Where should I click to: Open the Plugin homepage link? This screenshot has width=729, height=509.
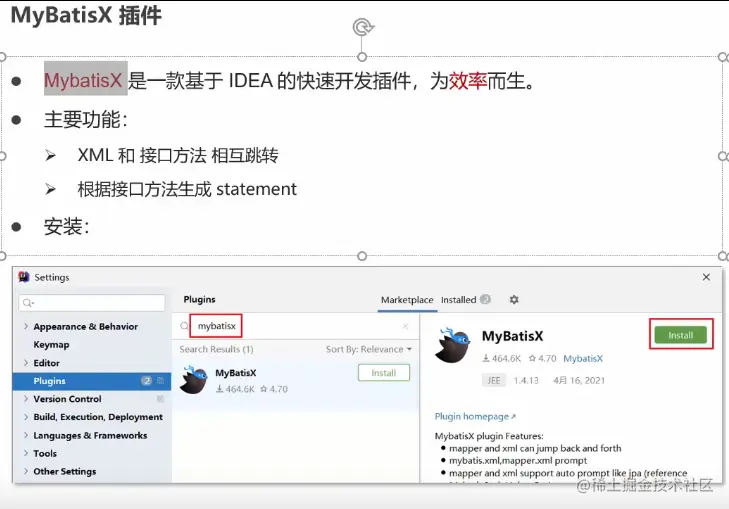coord(475,416)
